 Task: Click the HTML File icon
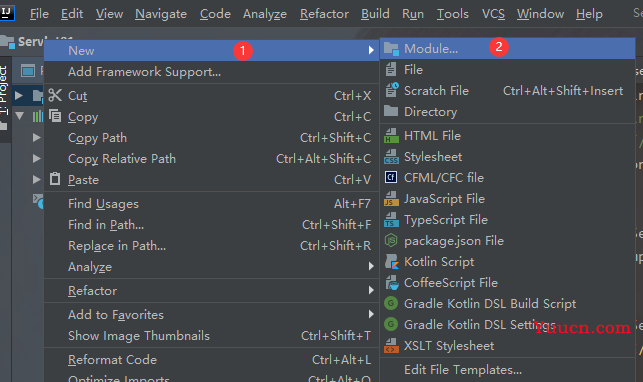pyautogui.click(x=391, y=136)
